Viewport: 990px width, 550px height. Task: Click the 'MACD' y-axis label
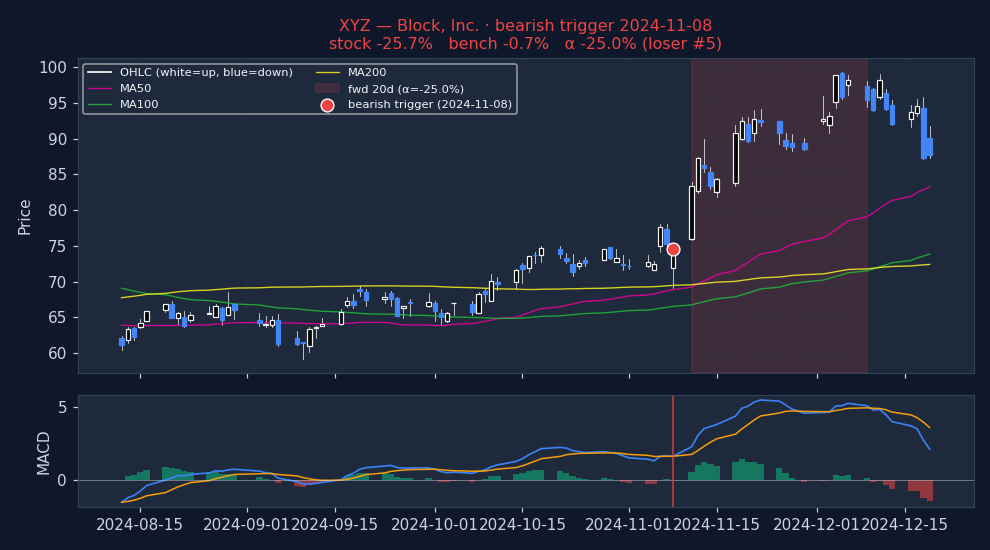tap(44, 452)
